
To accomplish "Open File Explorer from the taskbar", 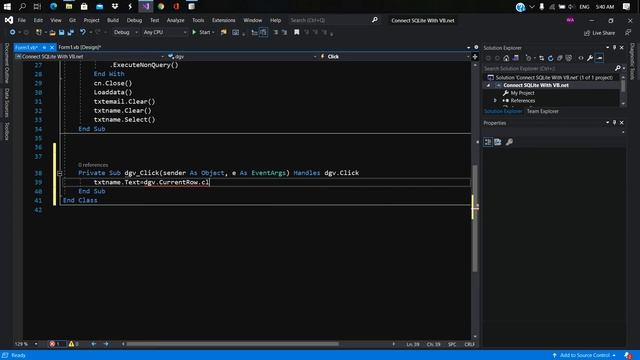I will (69, 7).
